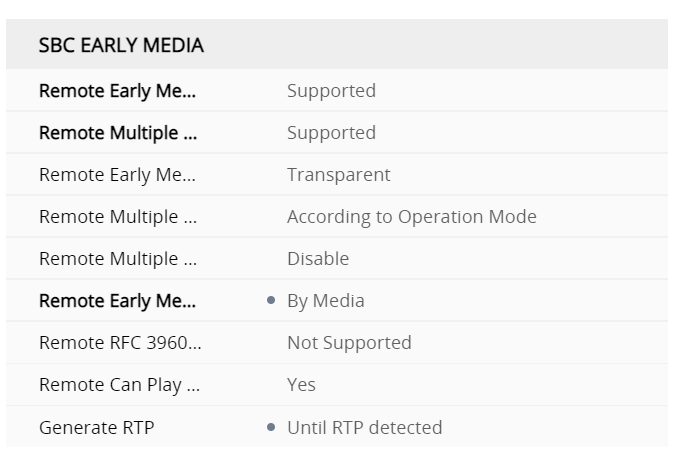Click the parameter label for the Transparent row
677x456 pixels.
coord(117,175)
